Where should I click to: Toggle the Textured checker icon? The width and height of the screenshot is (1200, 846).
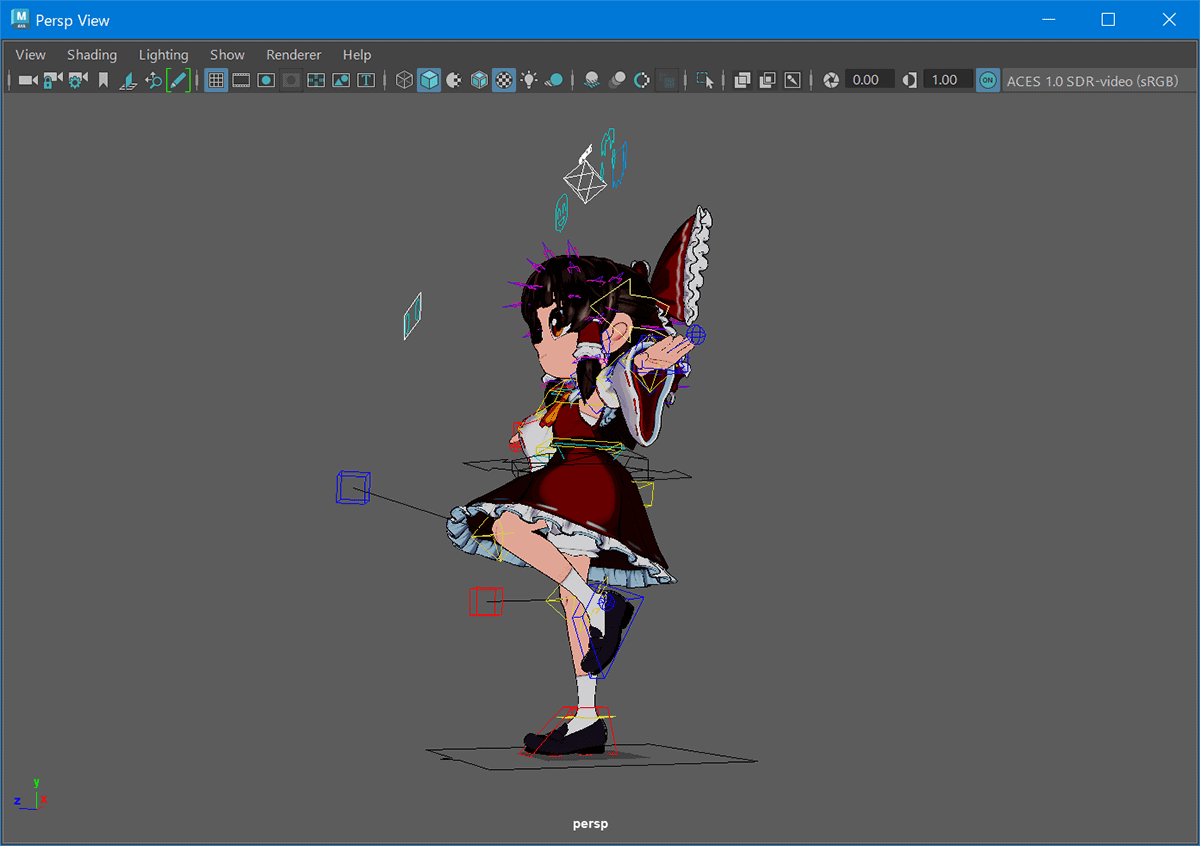tap(504, 80)
